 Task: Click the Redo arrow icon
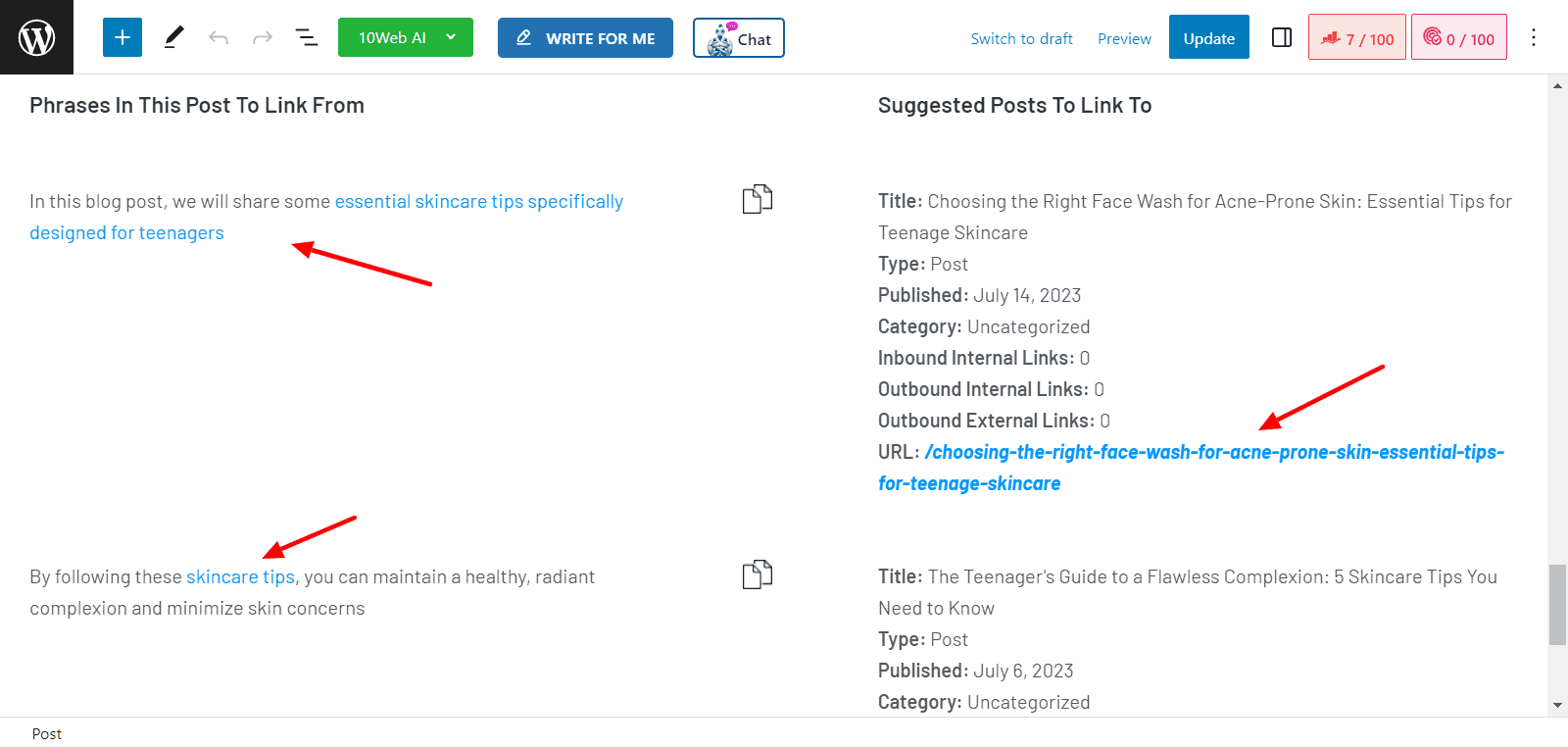tap(263, 38)
